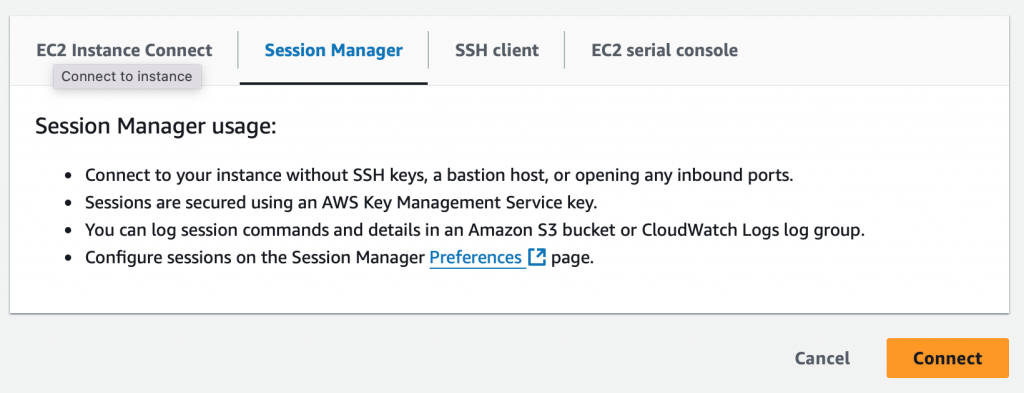
Task: Click the AWS Key Management Service bullet text
Action: click(x=341, y=203)
